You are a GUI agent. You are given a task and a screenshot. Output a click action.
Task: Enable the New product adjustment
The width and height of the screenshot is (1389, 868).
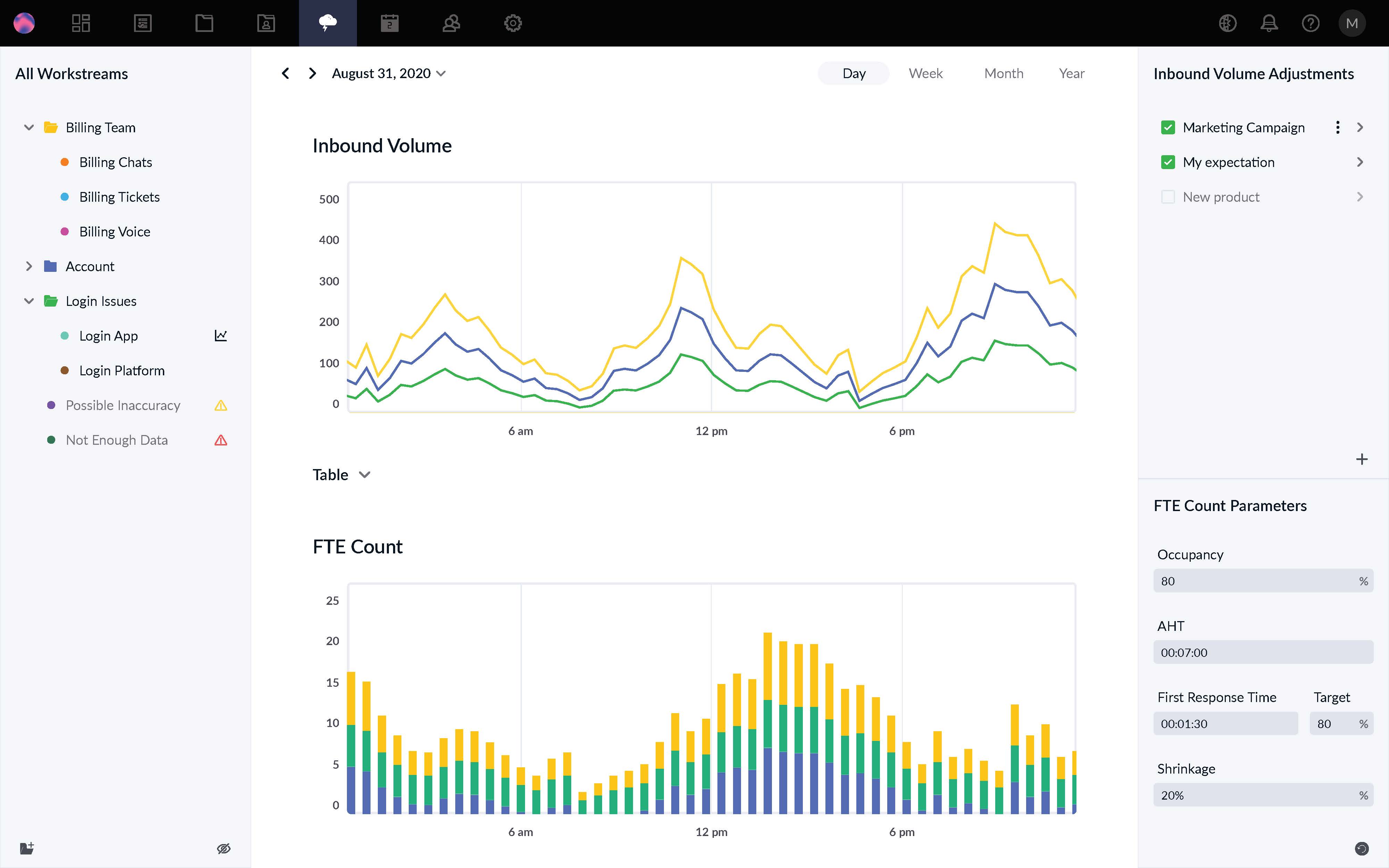1168,197
